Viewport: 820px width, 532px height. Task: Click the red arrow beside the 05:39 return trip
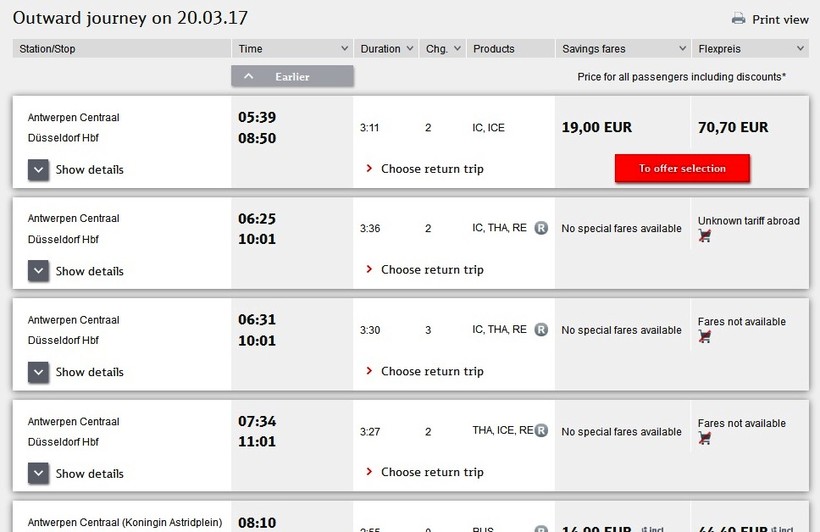click(369, 169)
